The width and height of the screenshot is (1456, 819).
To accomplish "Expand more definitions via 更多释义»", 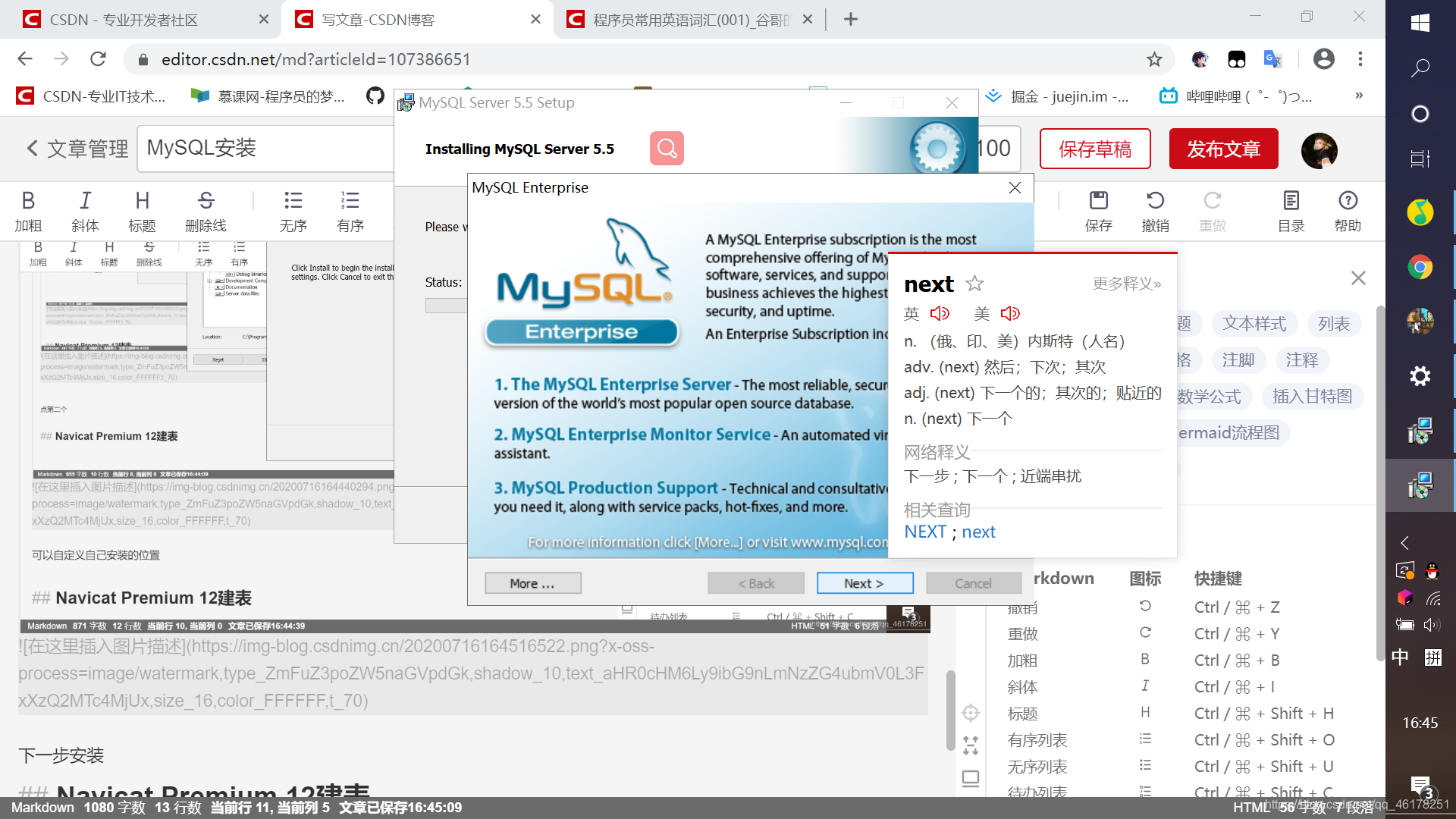I will (x=1127, y=284).
